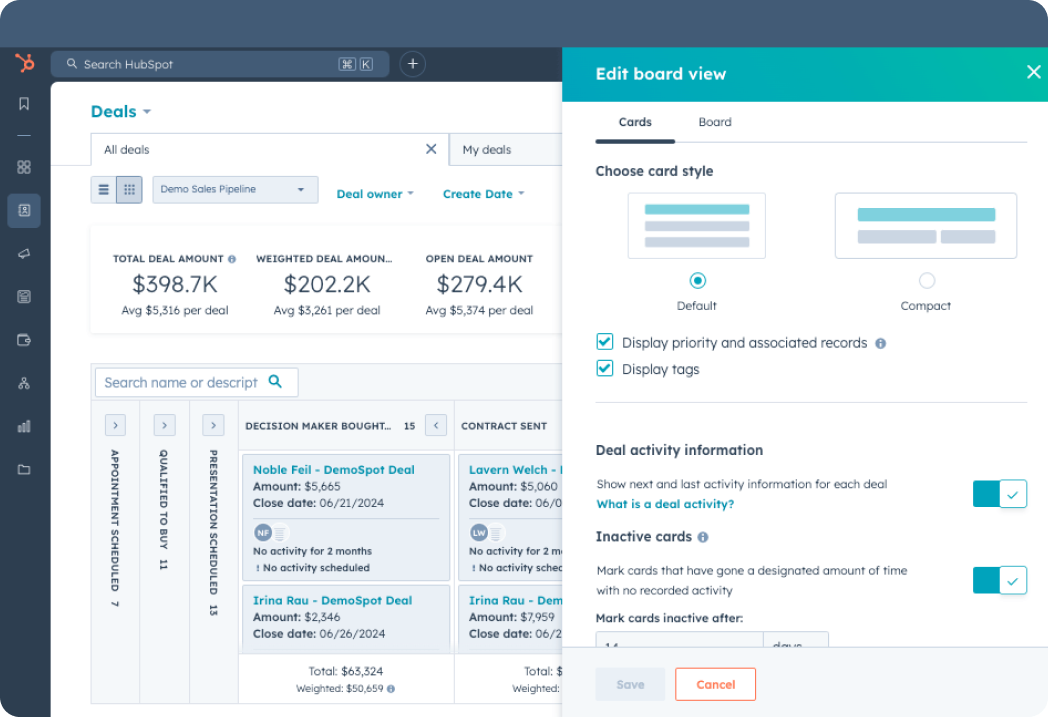
Task: Uncheck the Display tags checkbox
Action: pyautogui.click(x=605, y=368)
